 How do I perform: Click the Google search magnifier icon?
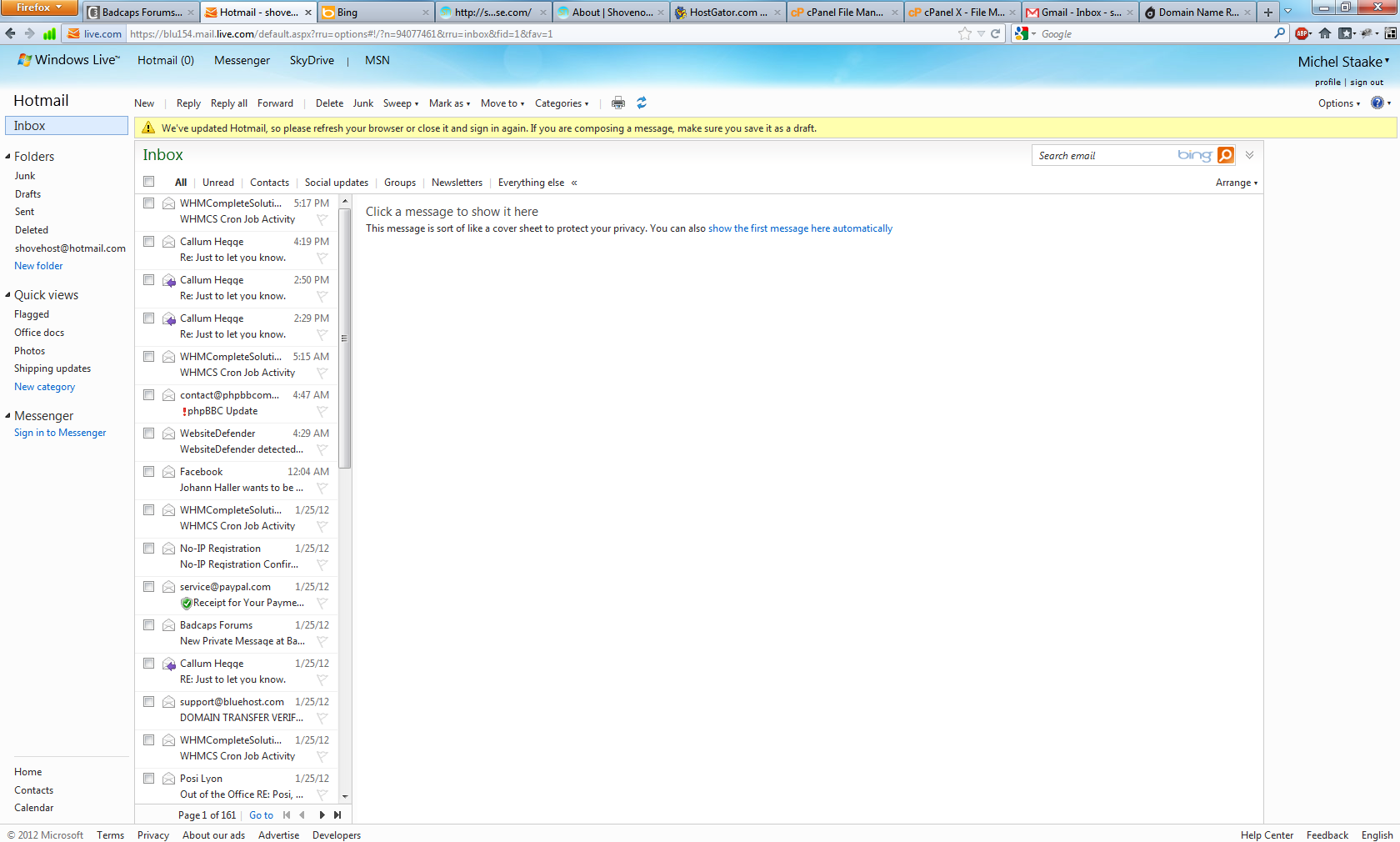pyautogui.click(x=1280, y=33)
